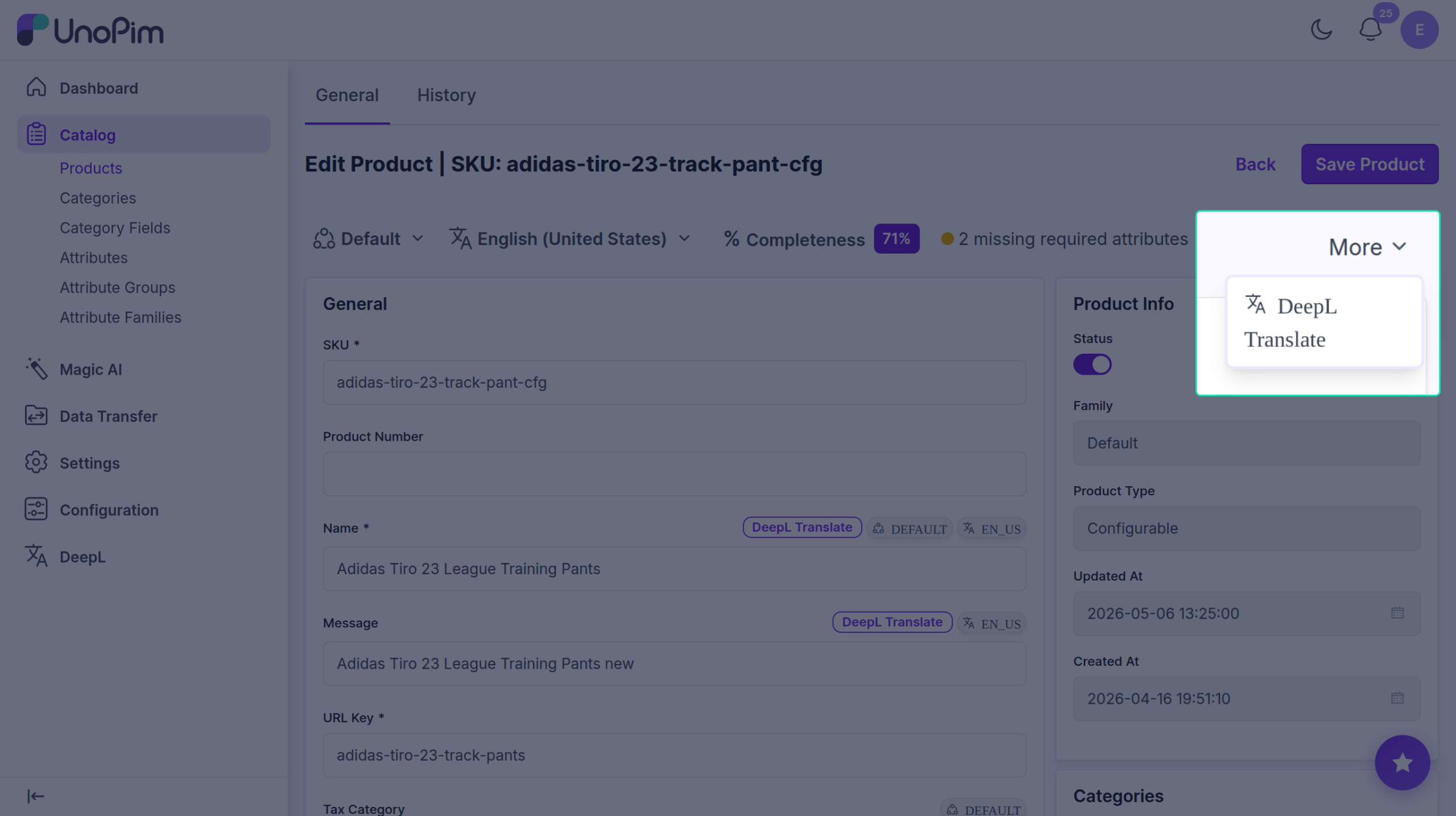Switch to the History tab
This screenshot has width=1456, height=816.
point(446,95)
